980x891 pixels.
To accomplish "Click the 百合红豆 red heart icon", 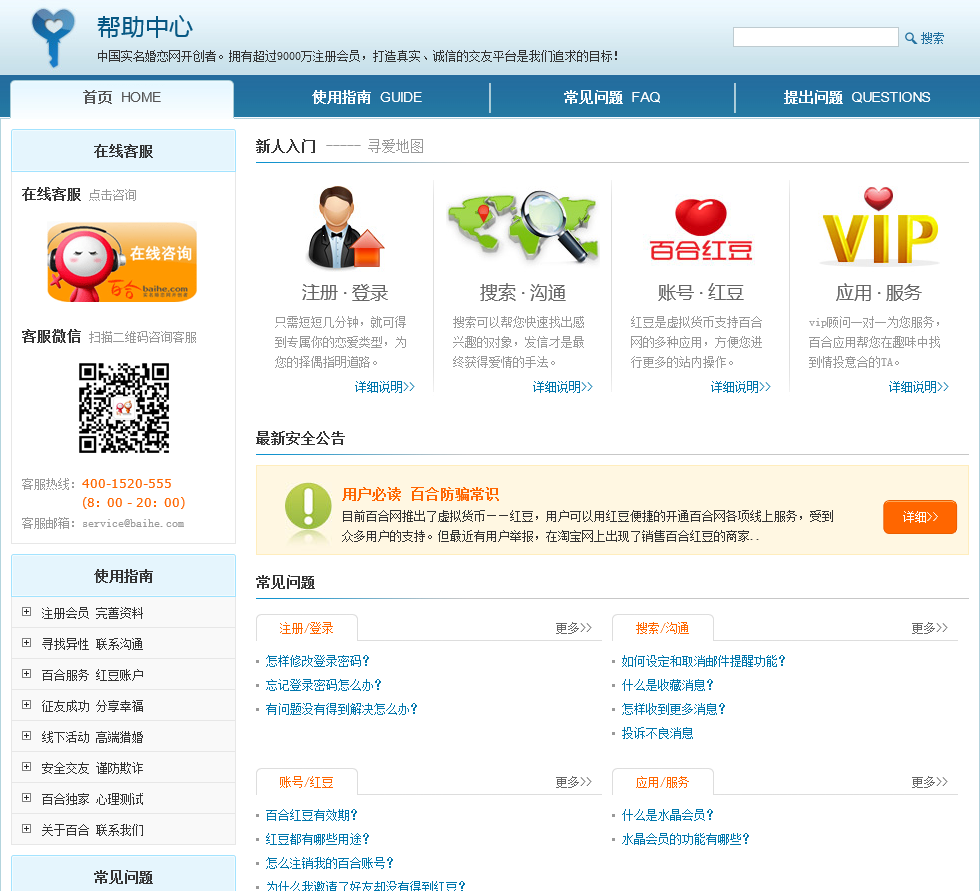I will 701,229.
